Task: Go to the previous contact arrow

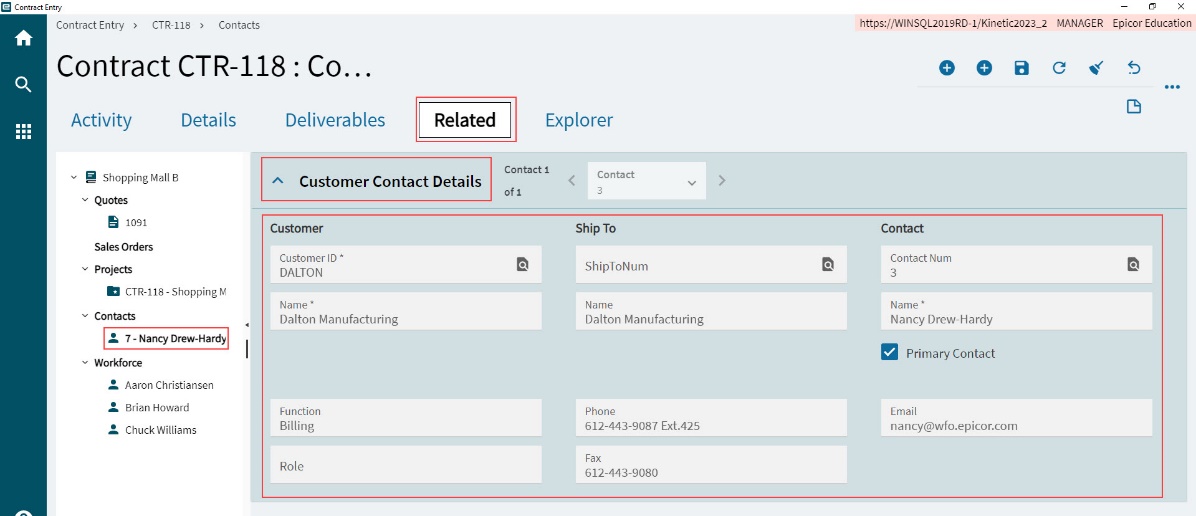Action: coord(571,181)
